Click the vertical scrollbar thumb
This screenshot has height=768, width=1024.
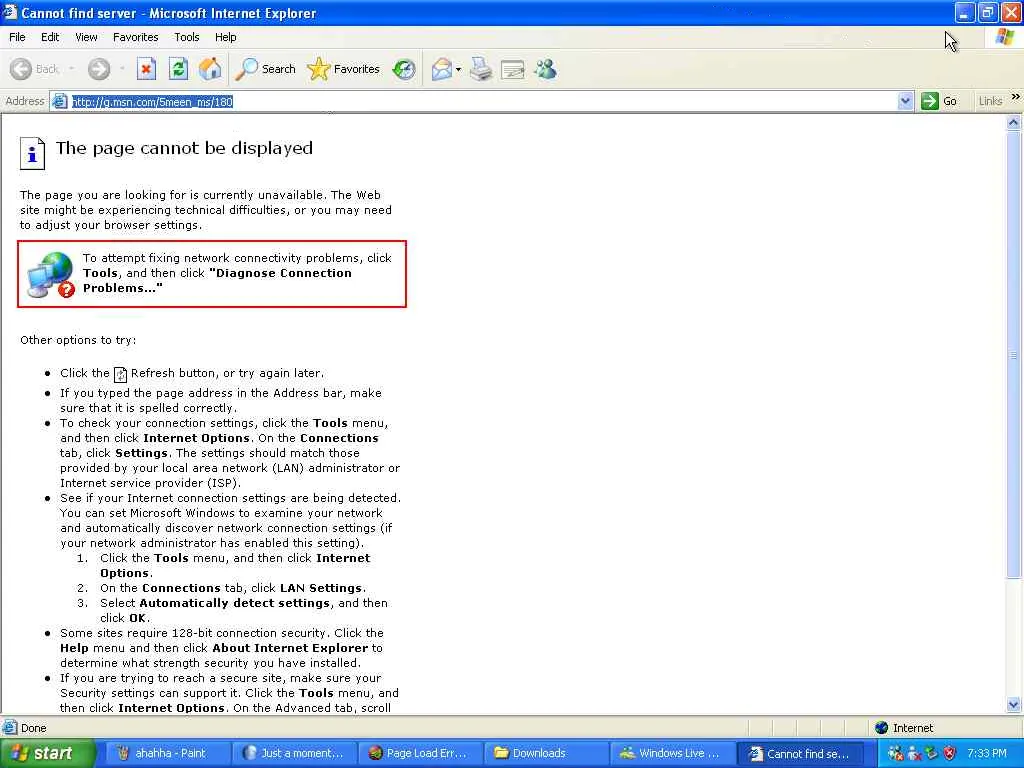(x=1013, y=356)
